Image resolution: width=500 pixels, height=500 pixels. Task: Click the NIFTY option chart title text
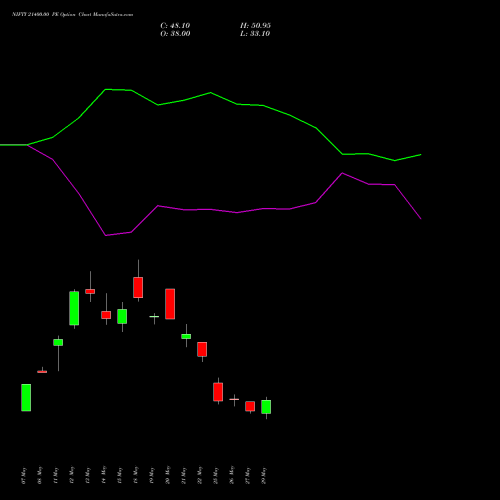tap(72, 15)
